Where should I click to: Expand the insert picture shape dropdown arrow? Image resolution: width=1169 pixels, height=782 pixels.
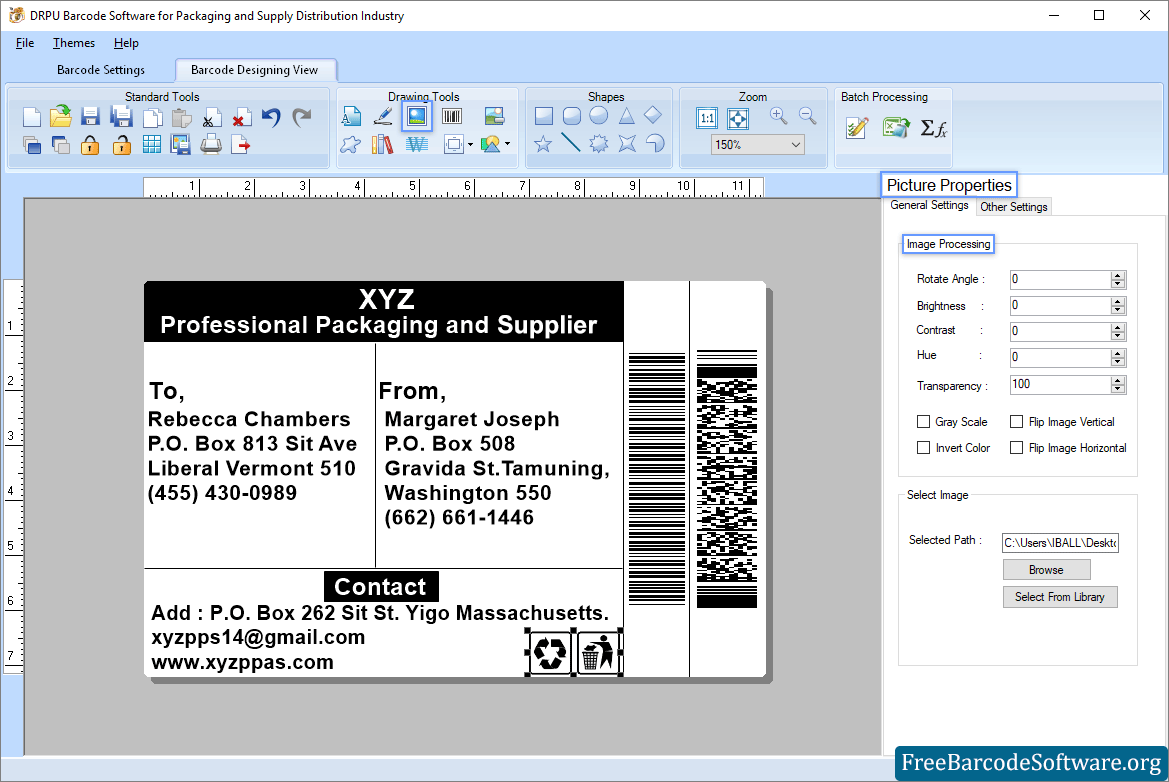(x=508, y=144)
